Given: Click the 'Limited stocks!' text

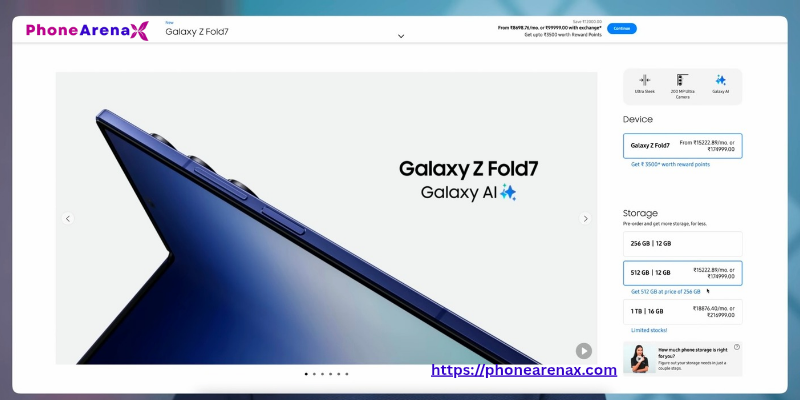Looking at the screenshot, I should (x=649, y=330).
